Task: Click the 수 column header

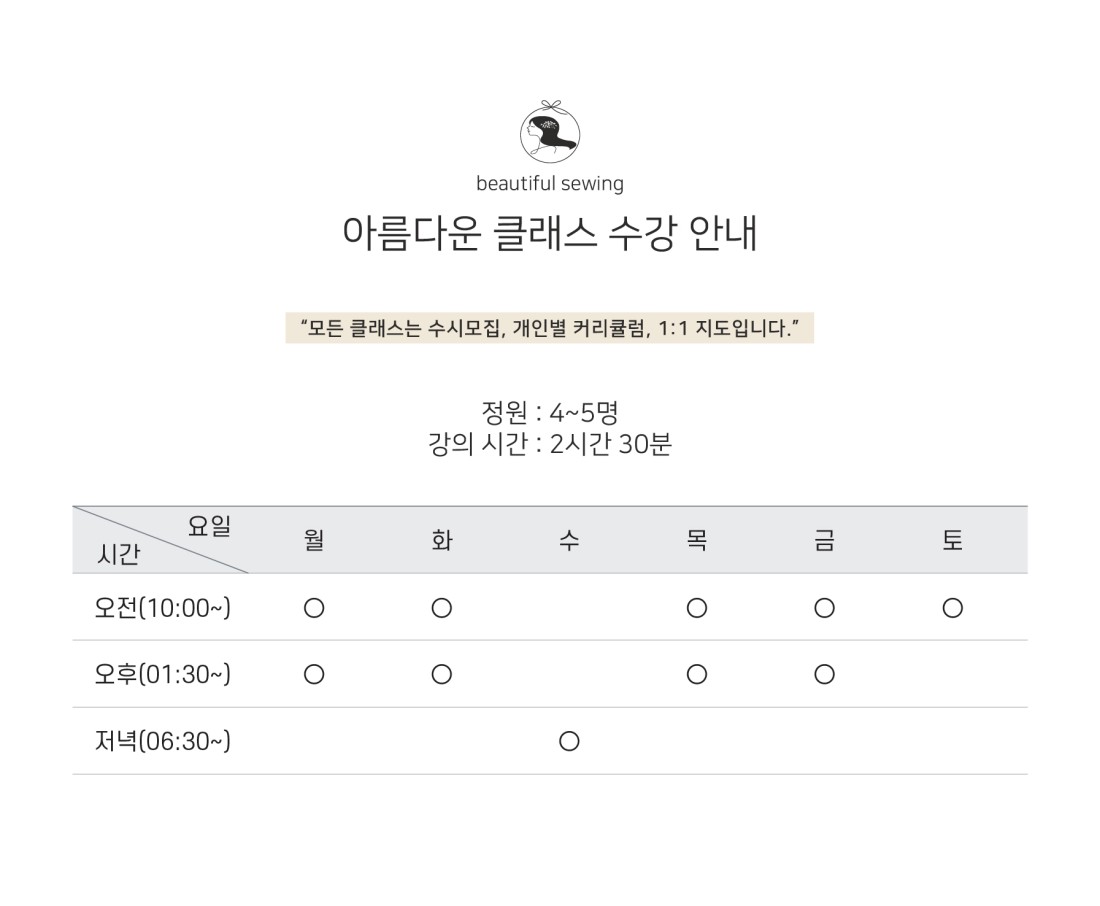Action: (x=569, y=540)
